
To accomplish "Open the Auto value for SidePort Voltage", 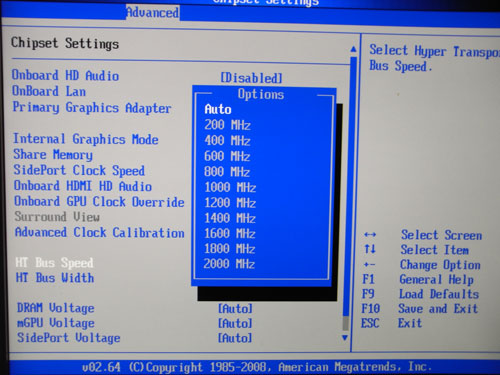I will (235, 338).
